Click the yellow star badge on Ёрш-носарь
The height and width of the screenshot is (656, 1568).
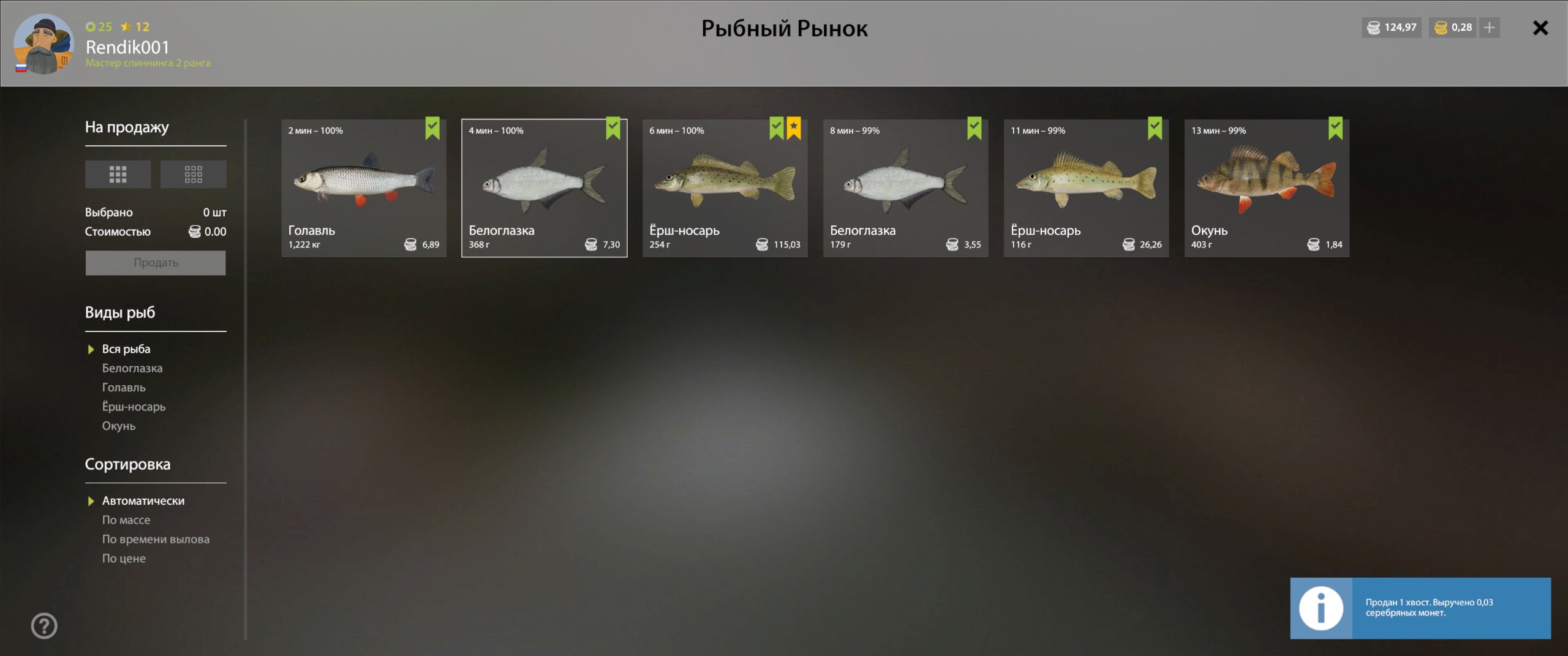coord(793,128)
